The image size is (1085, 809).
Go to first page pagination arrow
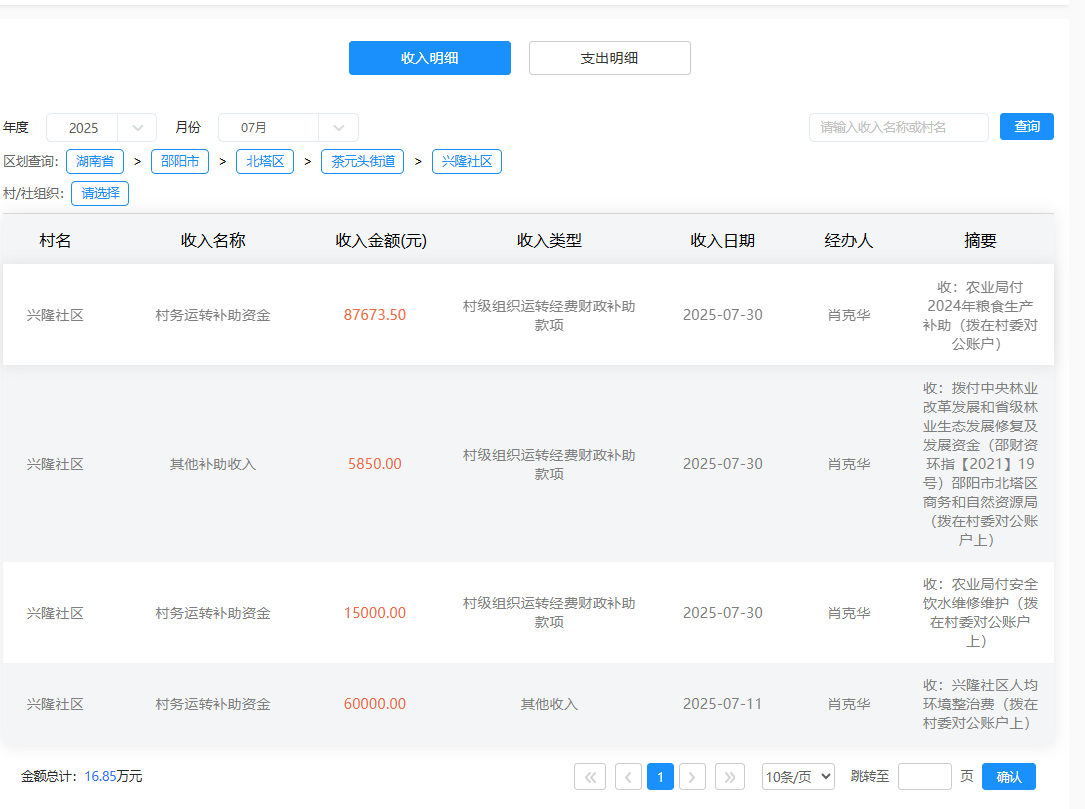click(x=590, y=776)
